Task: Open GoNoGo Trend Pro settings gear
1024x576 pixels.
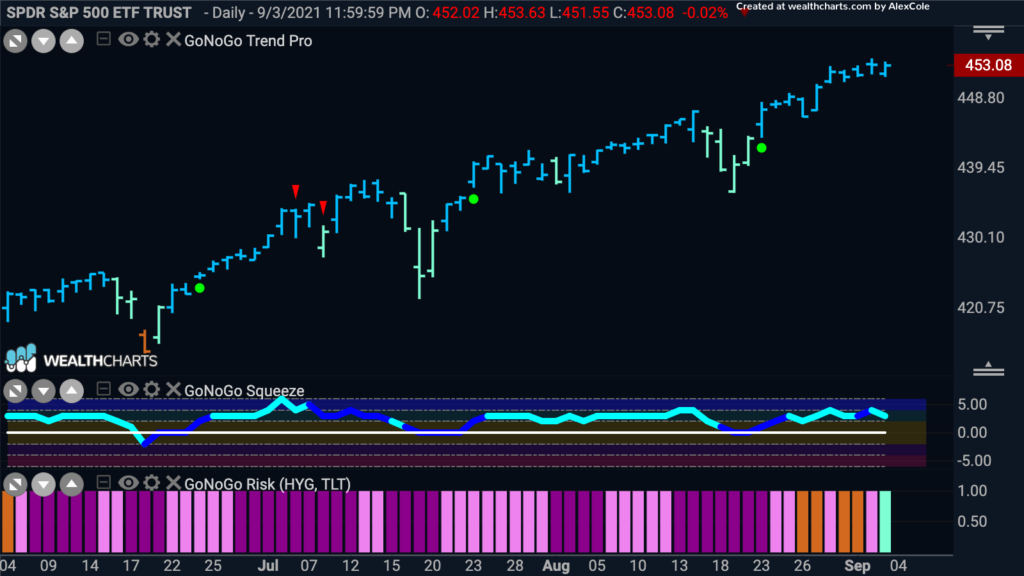Action: (152, 39)
